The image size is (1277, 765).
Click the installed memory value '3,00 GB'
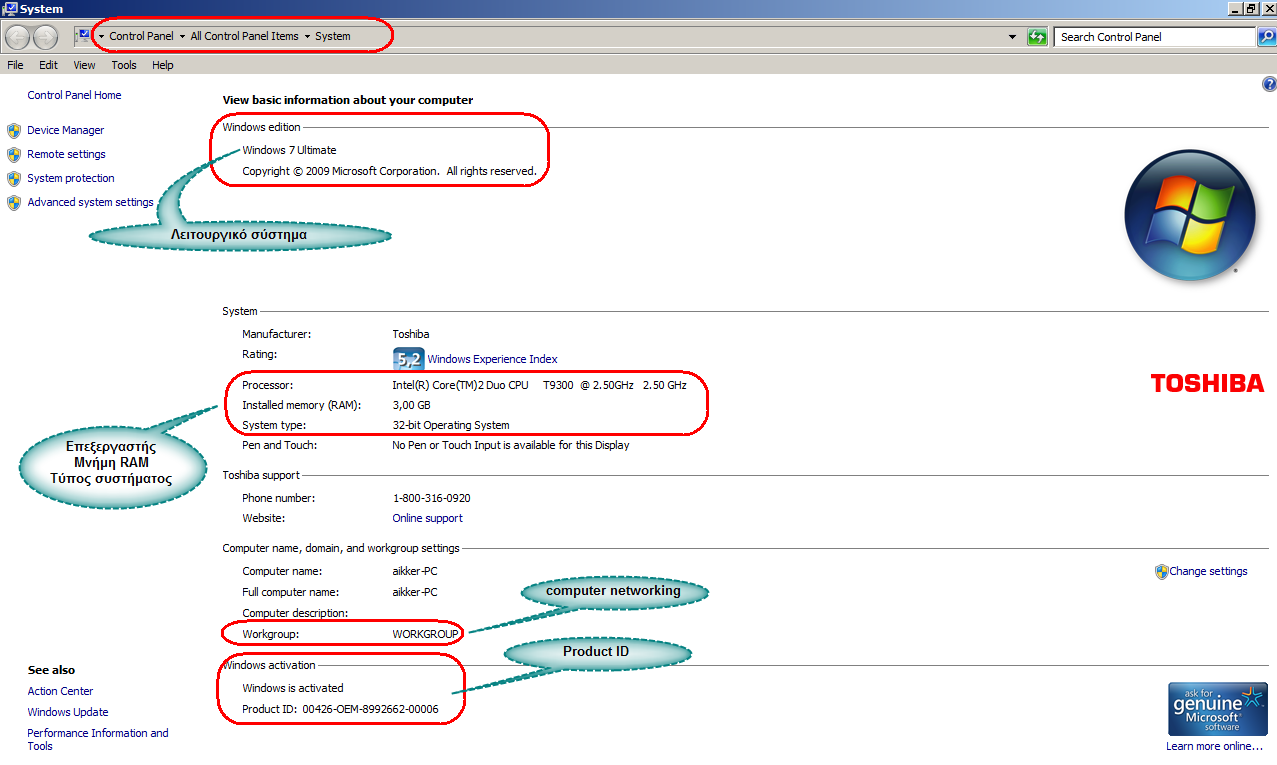tap(412, 405)
